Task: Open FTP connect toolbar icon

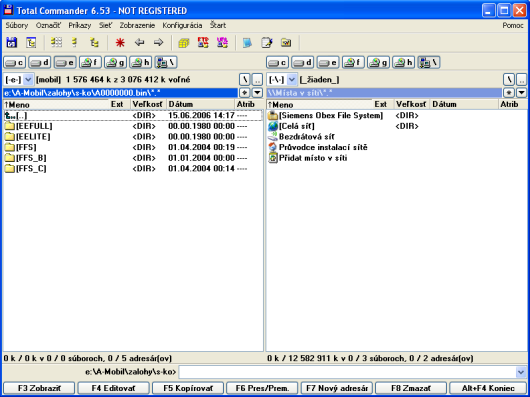Action: 203,43
